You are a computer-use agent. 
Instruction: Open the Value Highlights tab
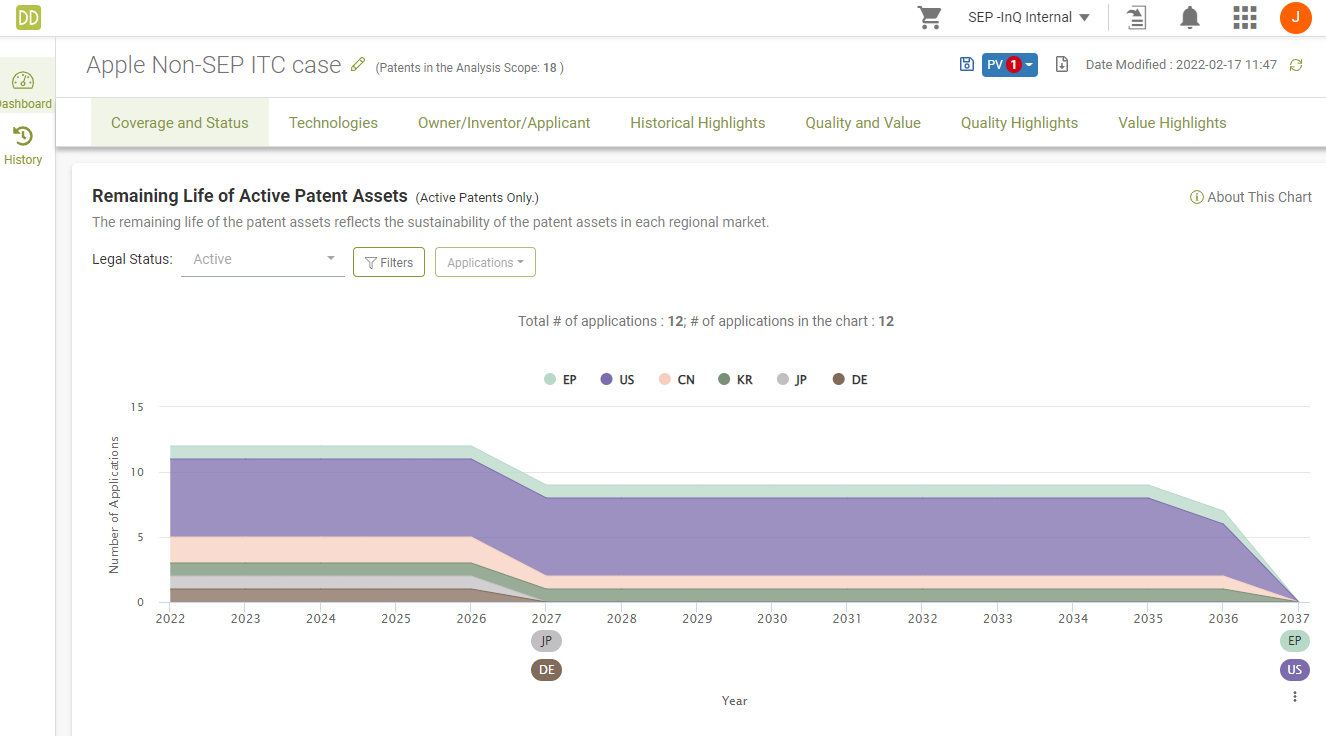point(1172,123)
